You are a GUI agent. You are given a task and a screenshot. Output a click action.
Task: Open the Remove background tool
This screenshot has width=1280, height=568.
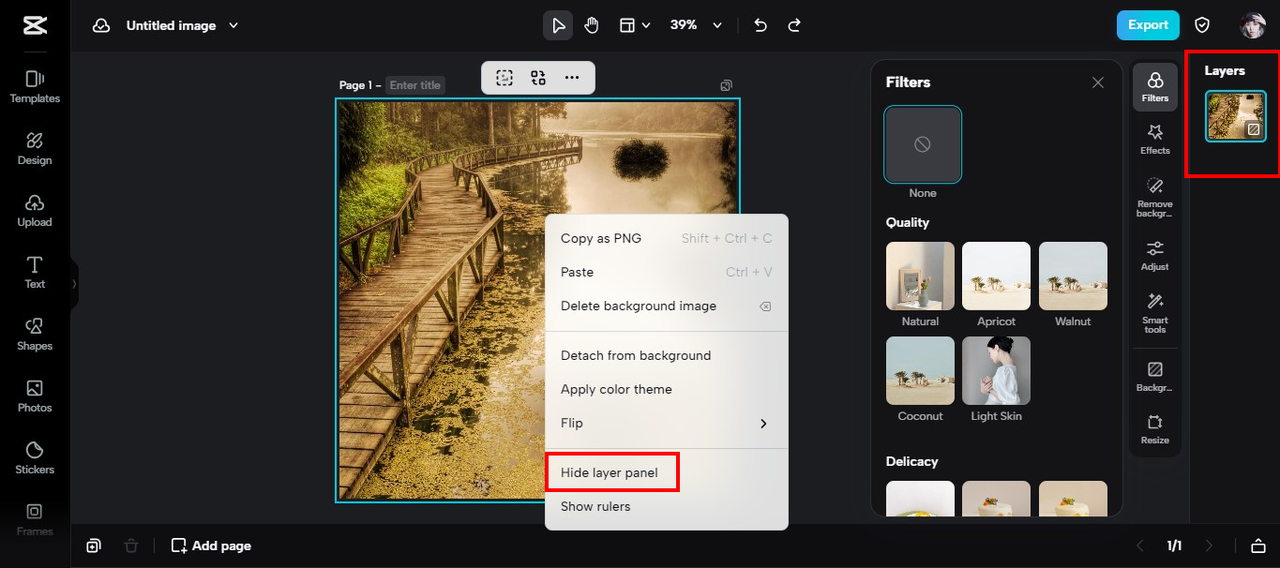point(1155,197)
